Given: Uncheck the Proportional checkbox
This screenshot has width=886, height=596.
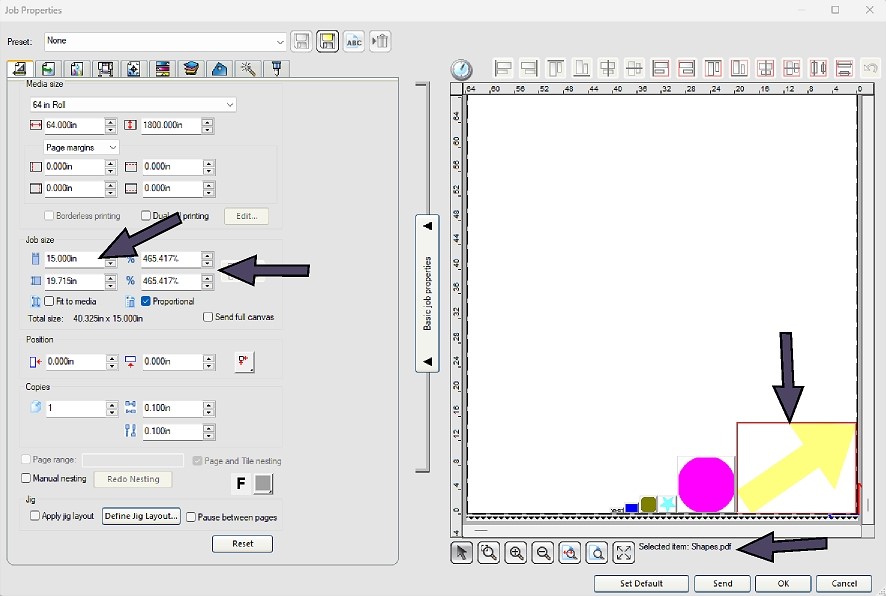Looking at the screenshot, I should [146, 301].
